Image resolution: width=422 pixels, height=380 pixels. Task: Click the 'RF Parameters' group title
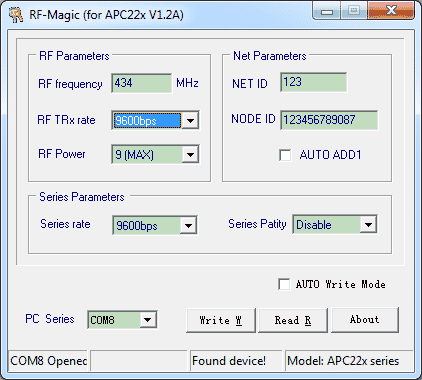pyautogui.click(x=74, y=56)
